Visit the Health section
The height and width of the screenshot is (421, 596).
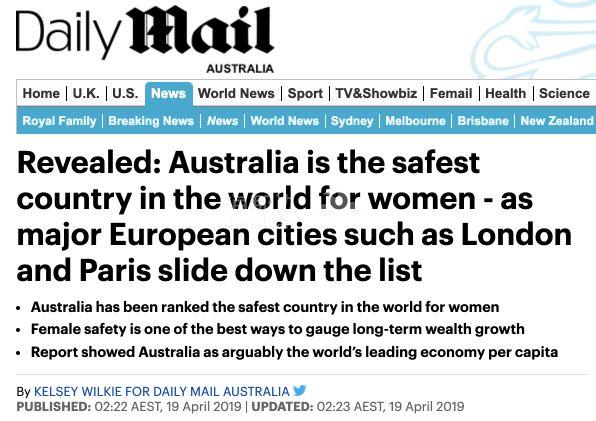(506, 93)
